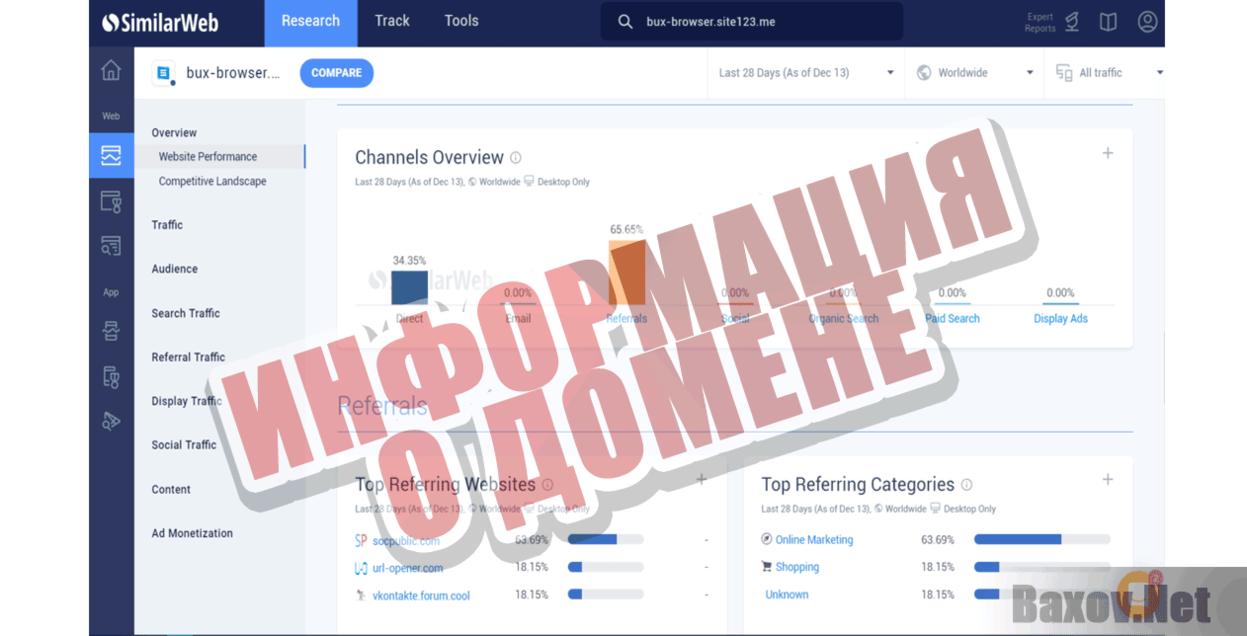The width and height of the screenshot is (1247, 636).
Task: Click the Paid Search channel label
Action: pos(952,319)
